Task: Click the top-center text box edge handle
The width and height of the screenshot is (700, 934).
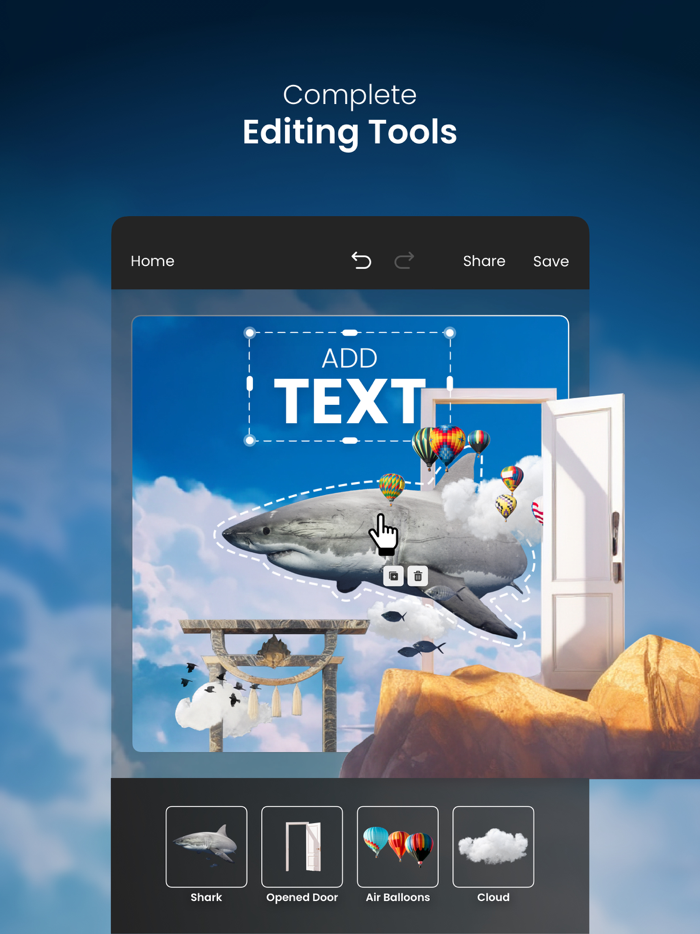Action: [x=350, y=332]
